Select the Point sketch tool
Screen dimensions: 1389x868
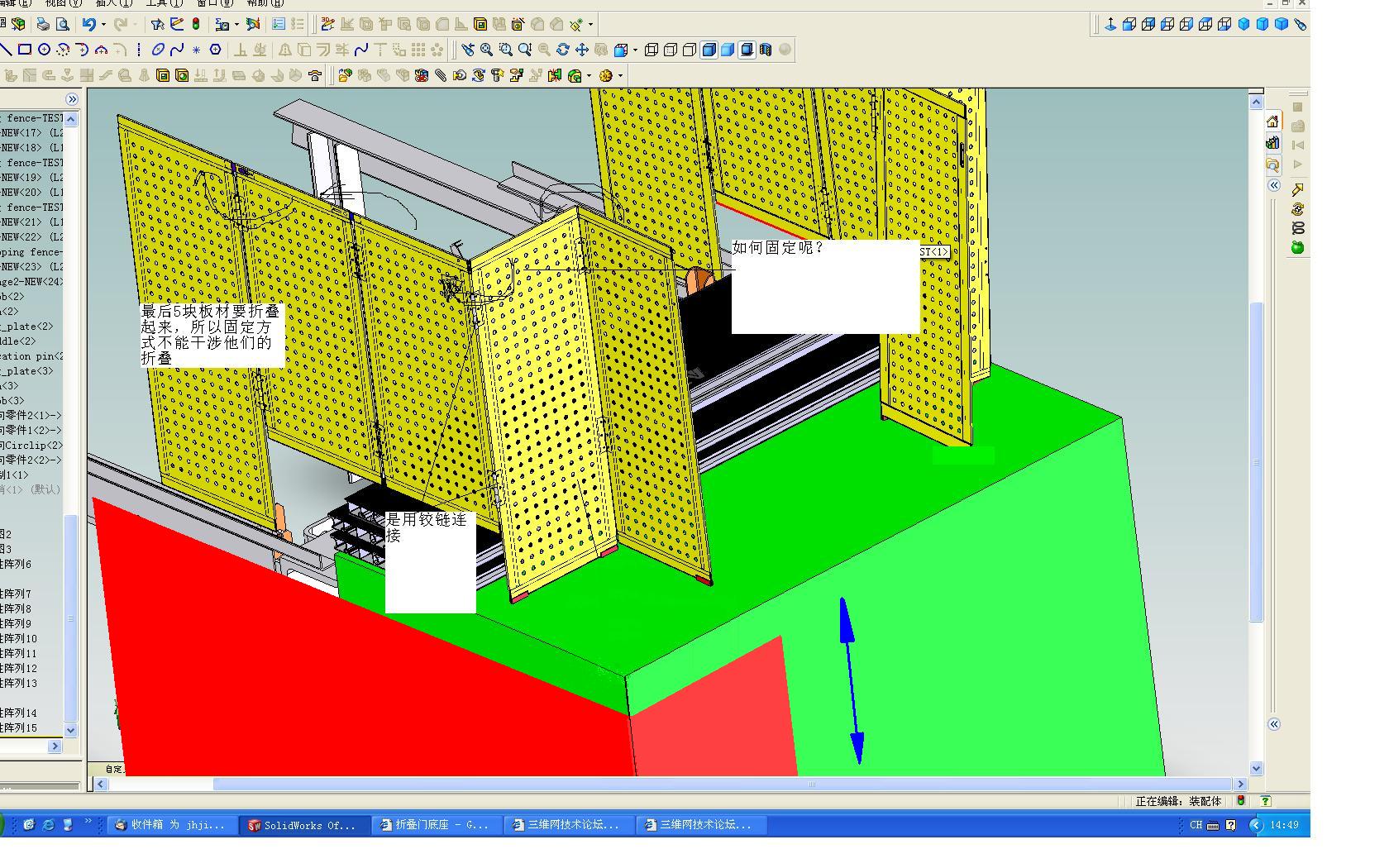pyautogui.click(x=196, y=50)
